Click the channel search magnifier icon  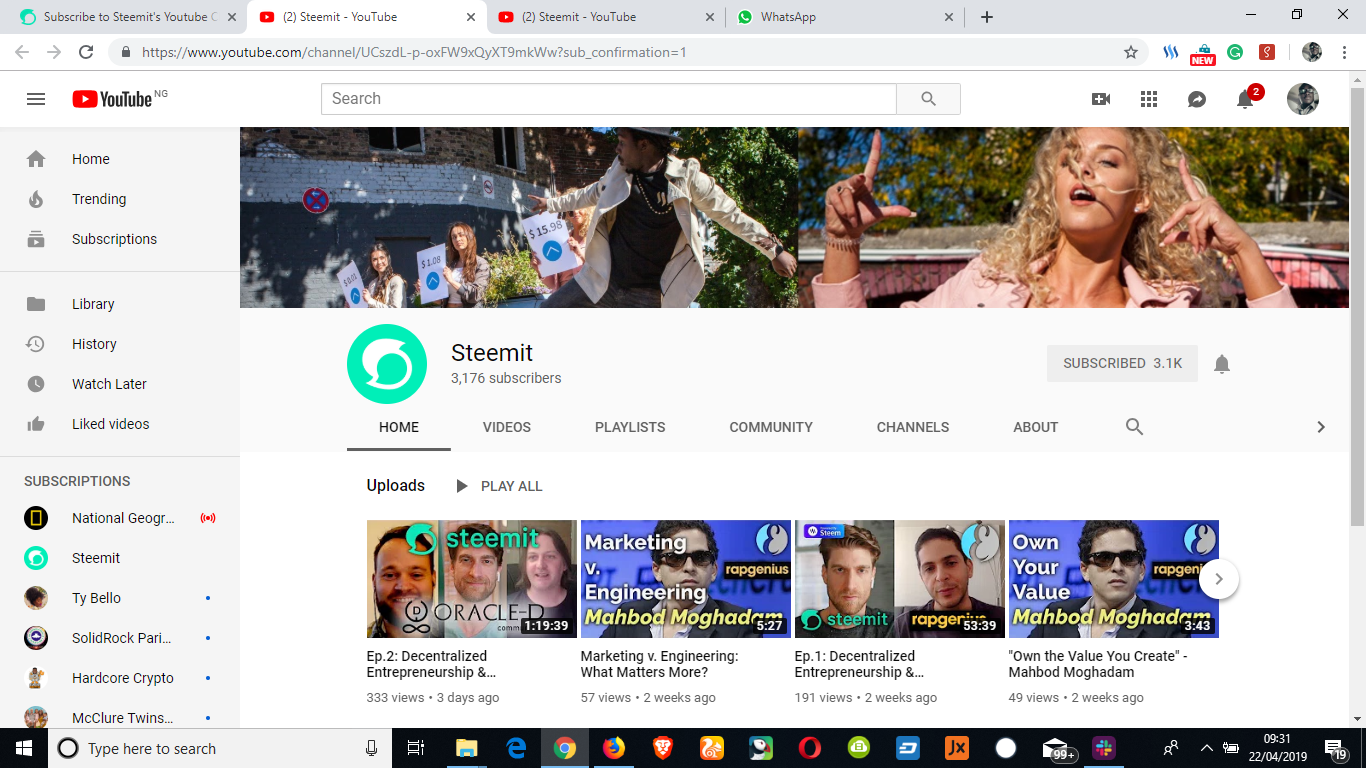[1134, 427]
